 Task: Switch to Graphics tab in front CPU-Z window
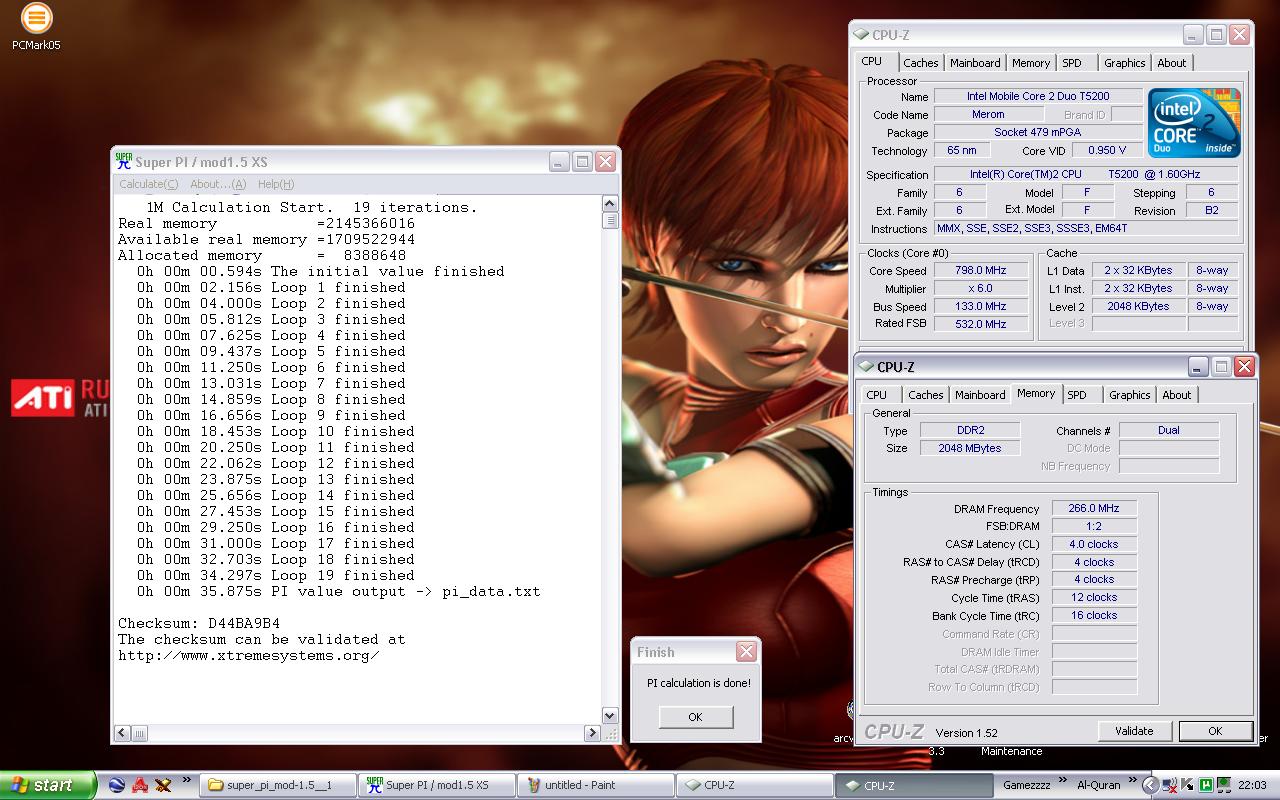click(x=1129, y=395)
